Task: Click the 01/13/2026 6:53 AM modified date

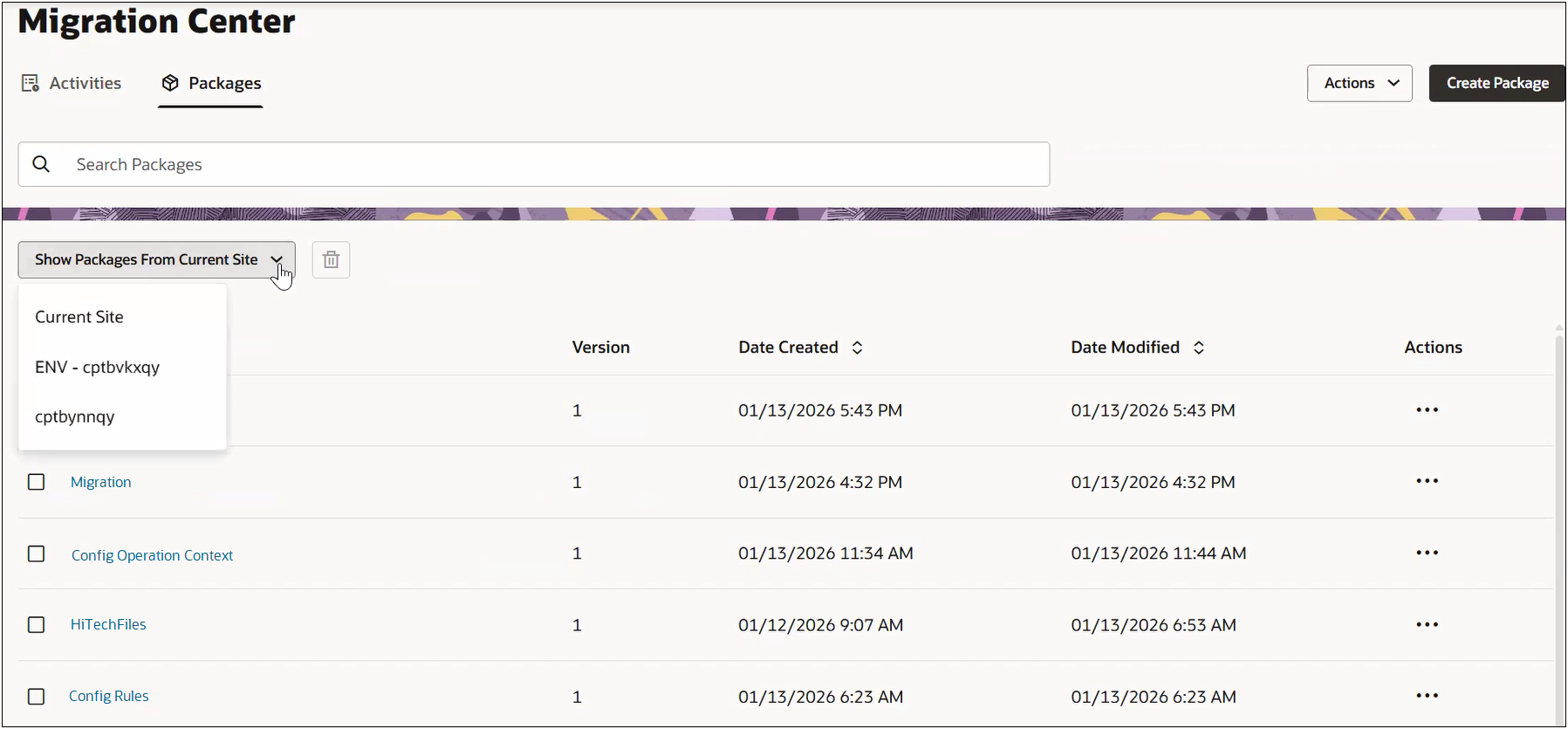Action: point(1154,625)
